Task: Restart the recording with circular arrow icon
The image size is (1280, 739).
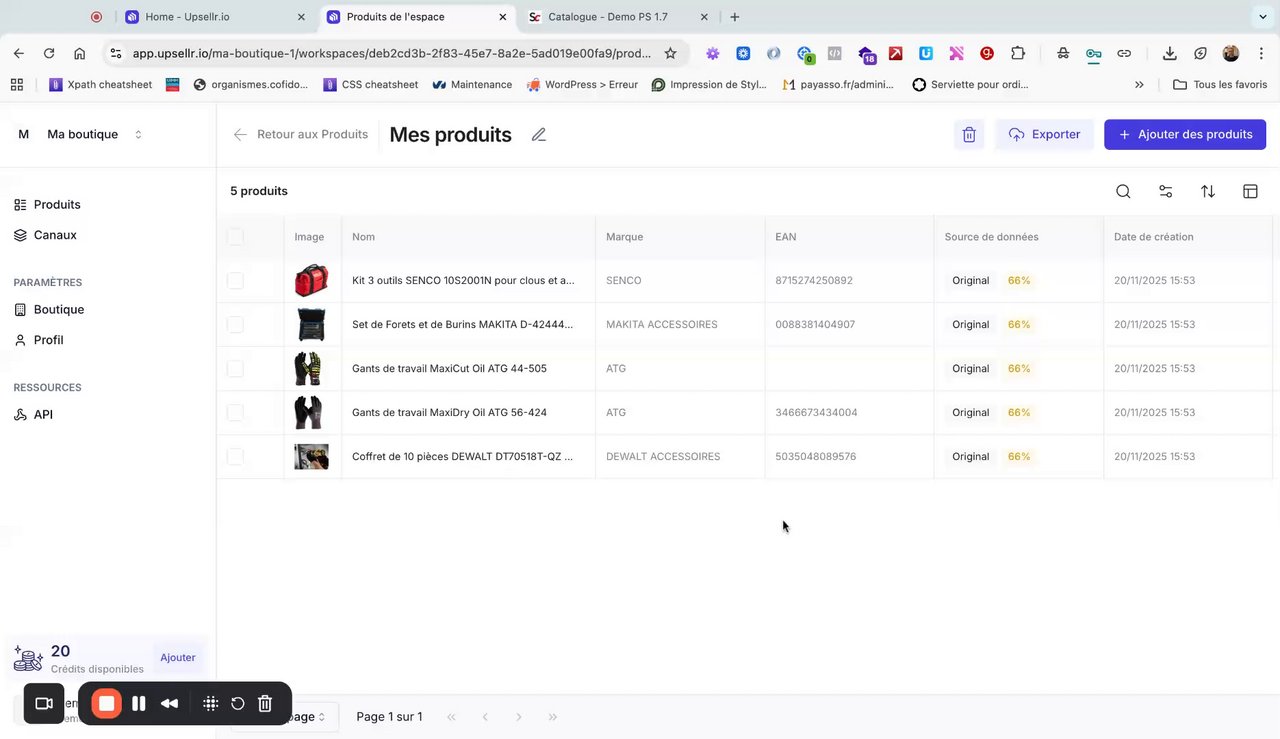Action: (x=238, y=703)
